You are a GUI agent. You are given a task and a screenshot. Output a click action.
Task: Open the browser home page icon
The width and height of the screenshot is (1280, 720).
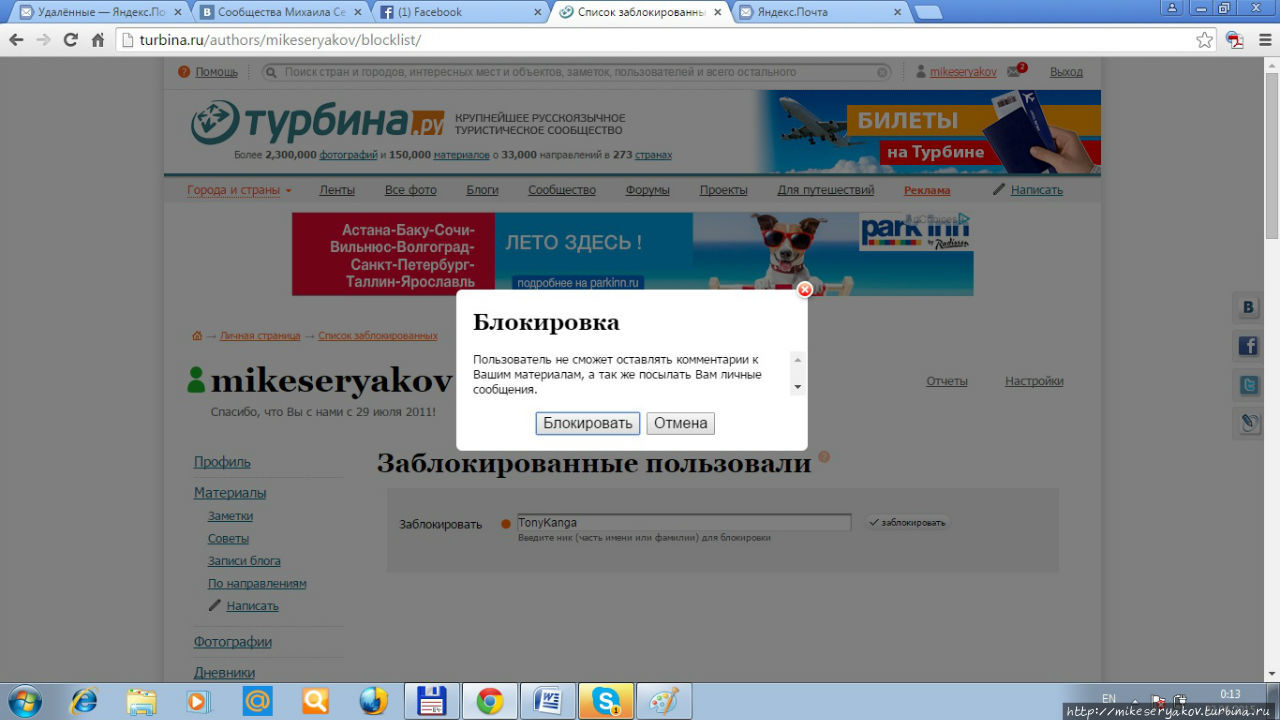point(98,40)
